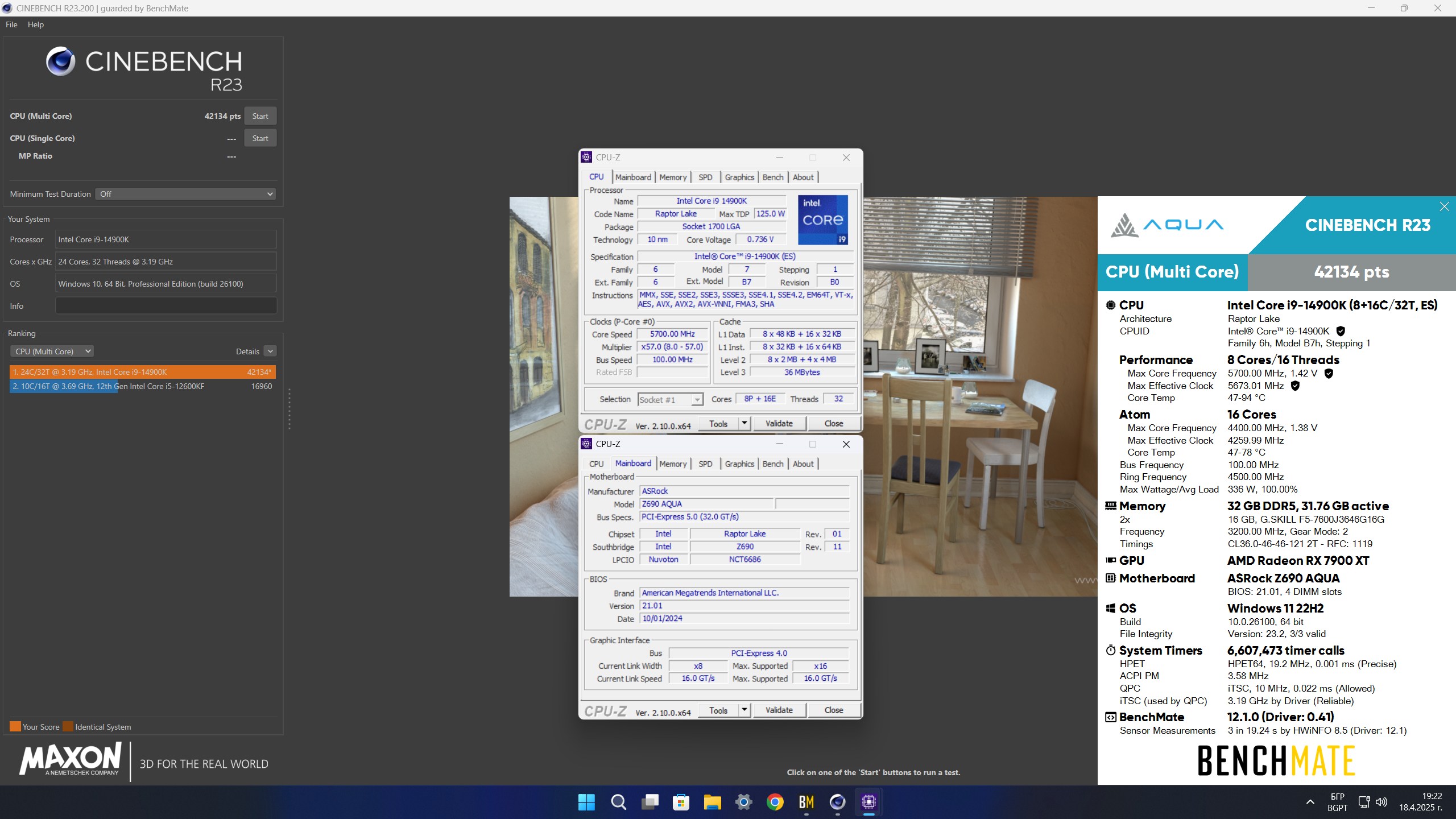Open Task View in taskbar

click(x=650, y=802)
